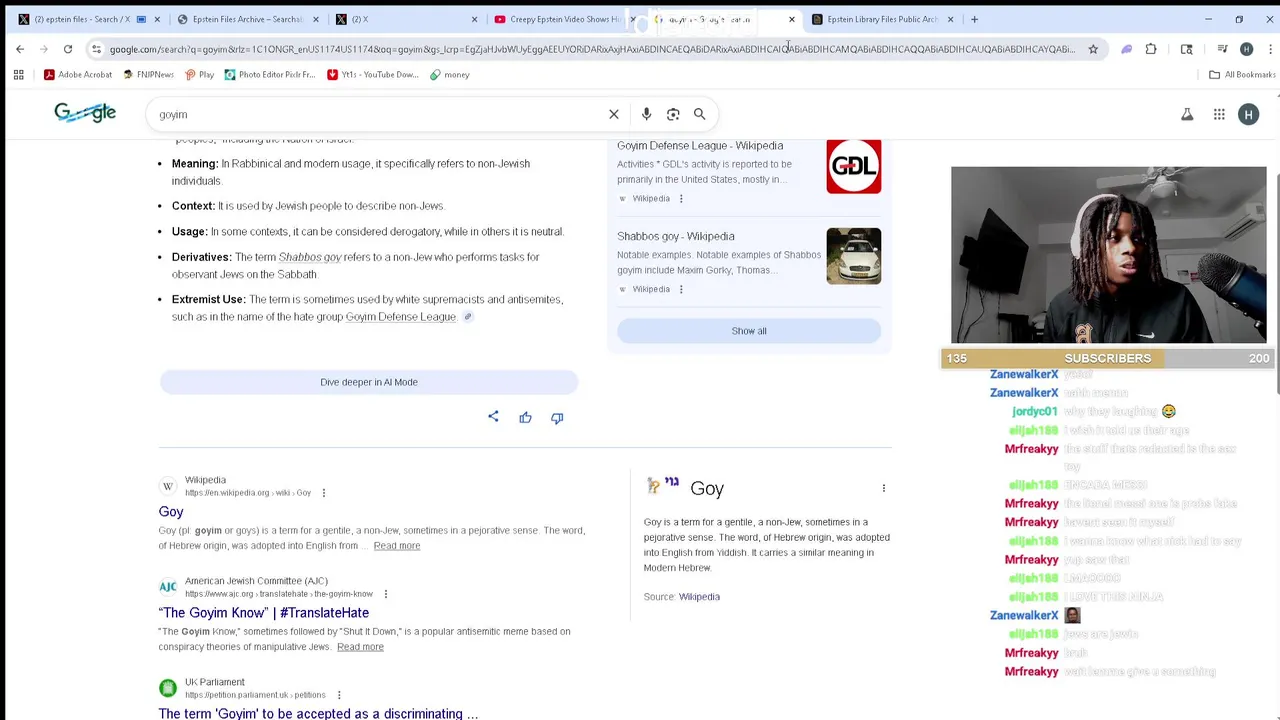Start voice search with the microphone icon

click(x=646, y=114)
